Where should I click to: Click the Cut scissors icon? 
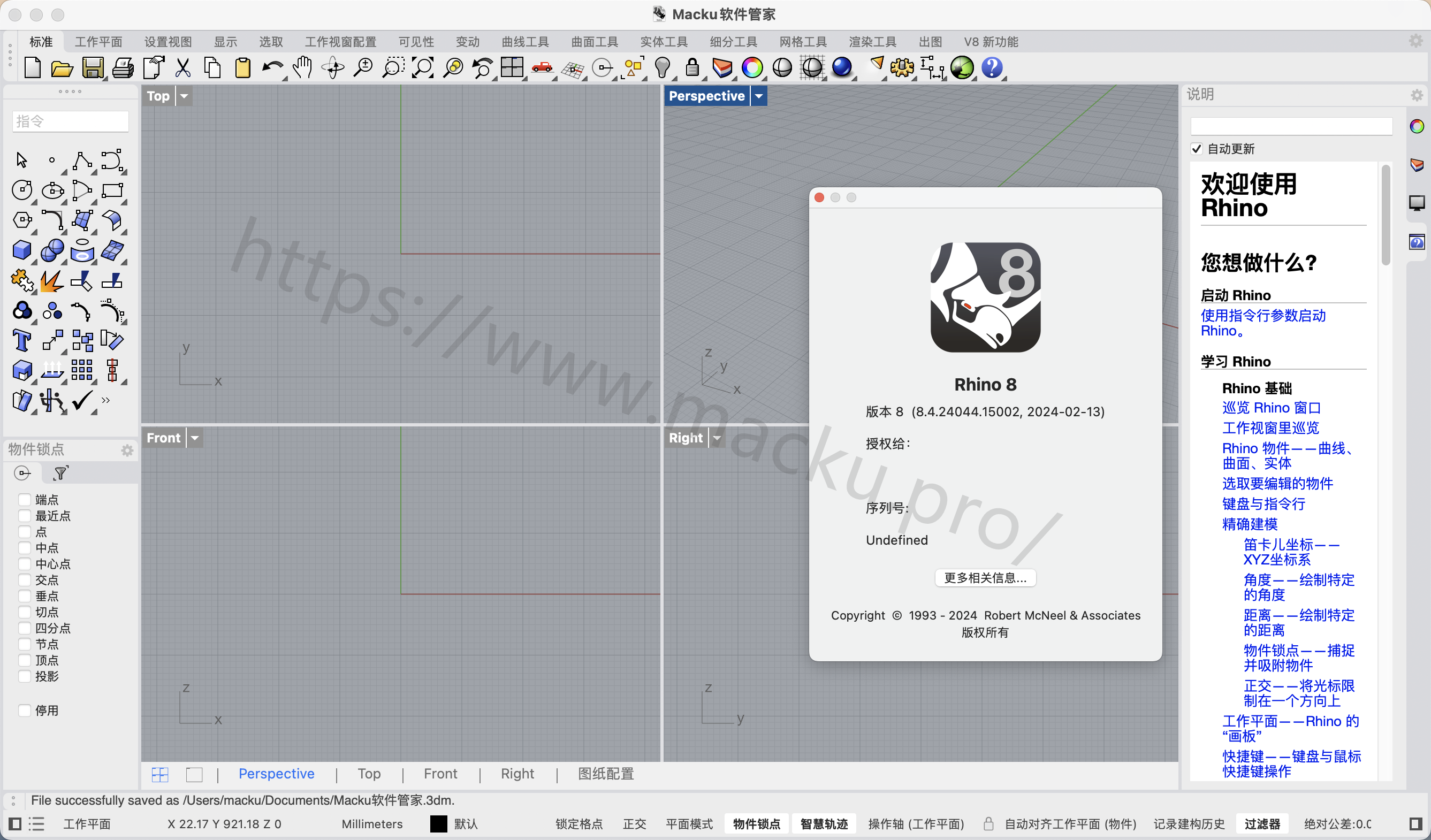(x=182, y=67)
